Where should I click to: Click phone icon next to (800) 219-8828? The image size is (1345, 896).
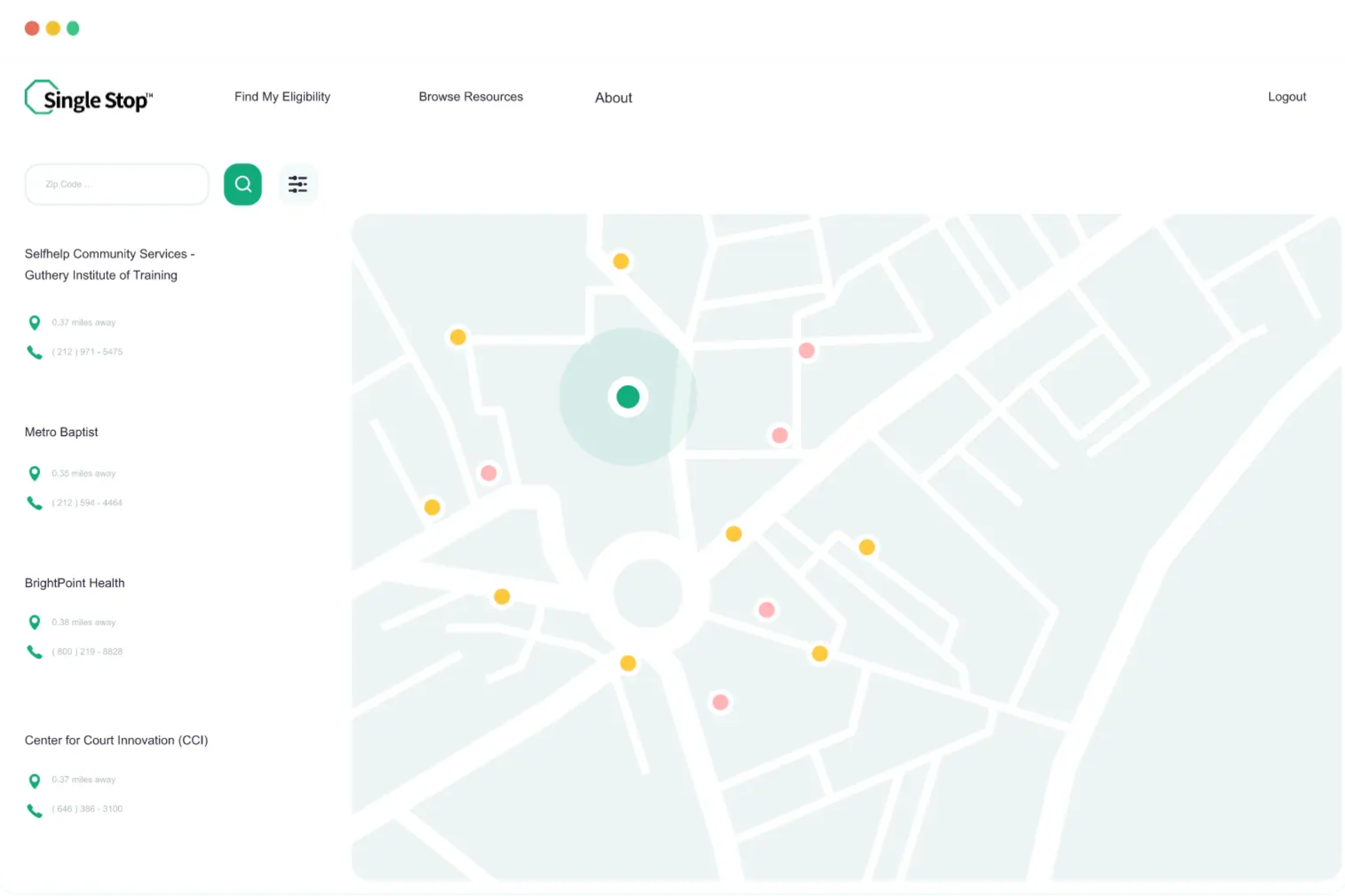[x=34, y=652]
